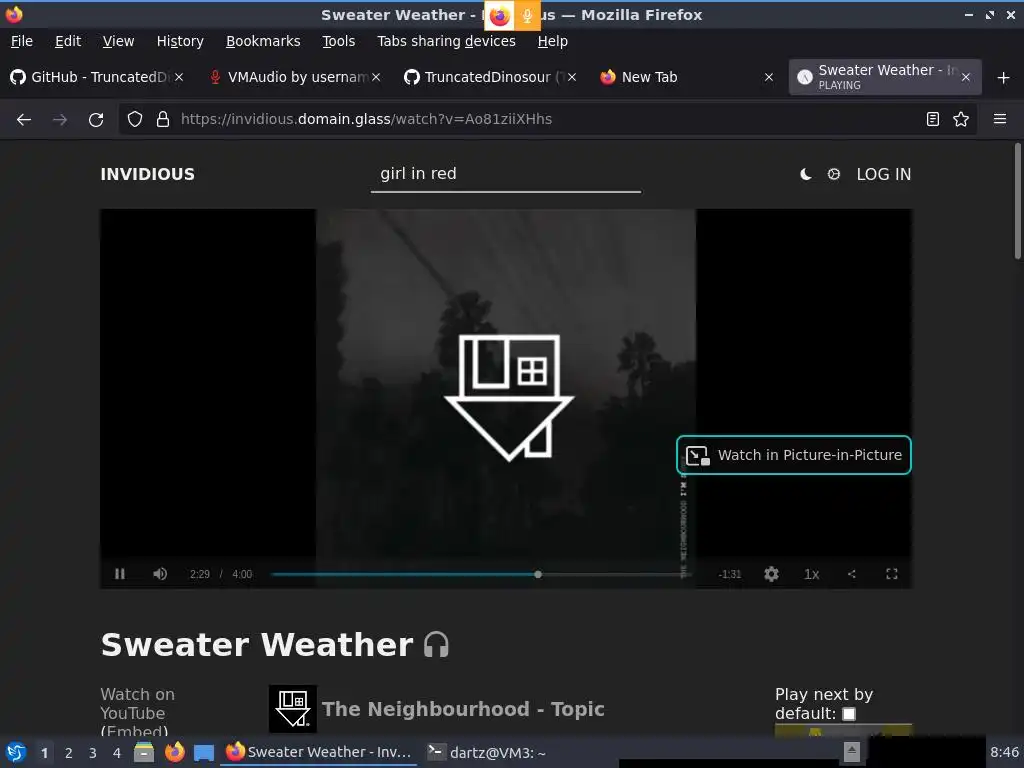
Task: Click the microphone sharing indicator icon
Action: 527,16
